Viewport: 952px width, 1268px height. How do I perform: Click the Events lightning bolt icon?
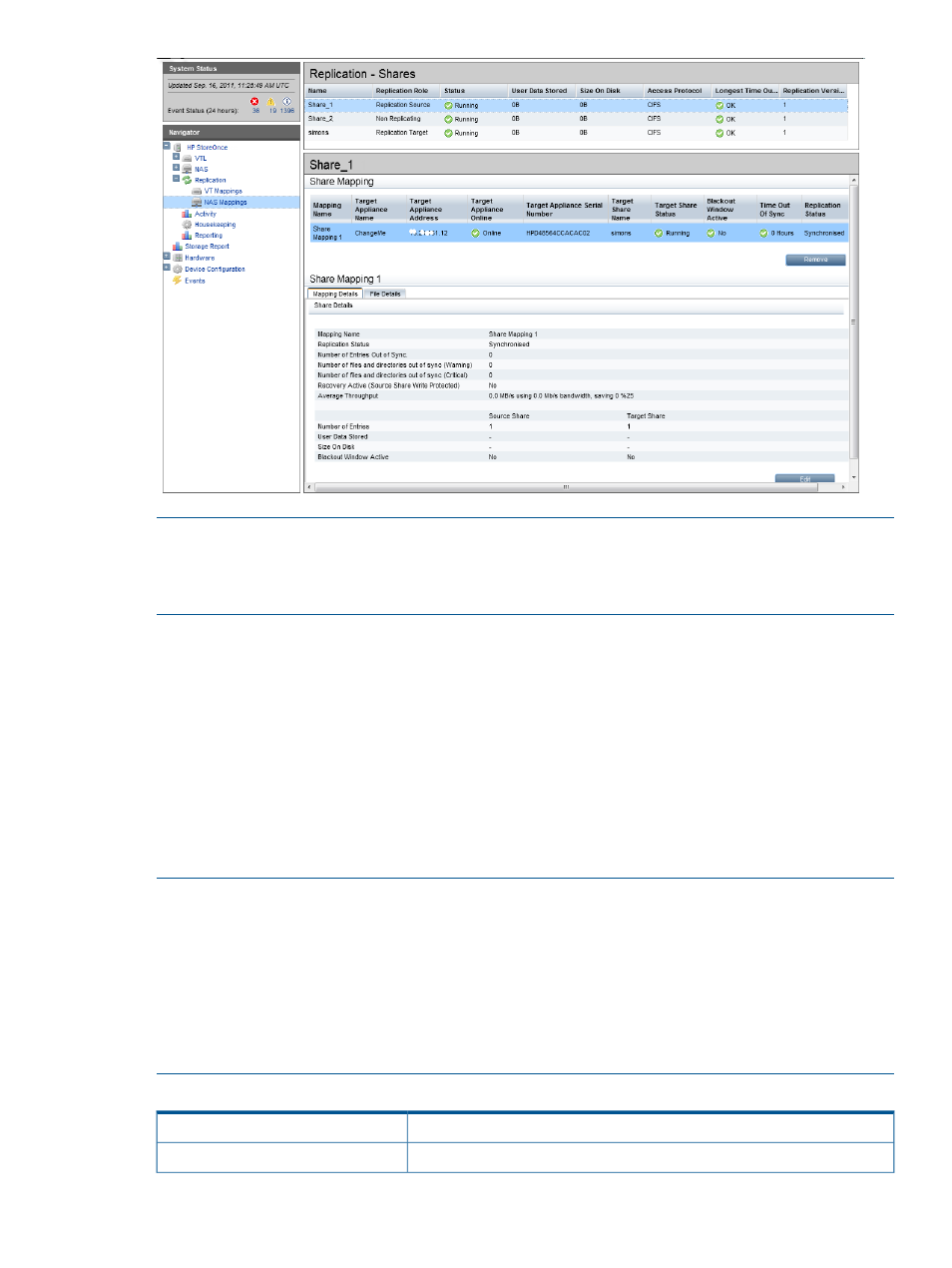(x=178, y=281)
